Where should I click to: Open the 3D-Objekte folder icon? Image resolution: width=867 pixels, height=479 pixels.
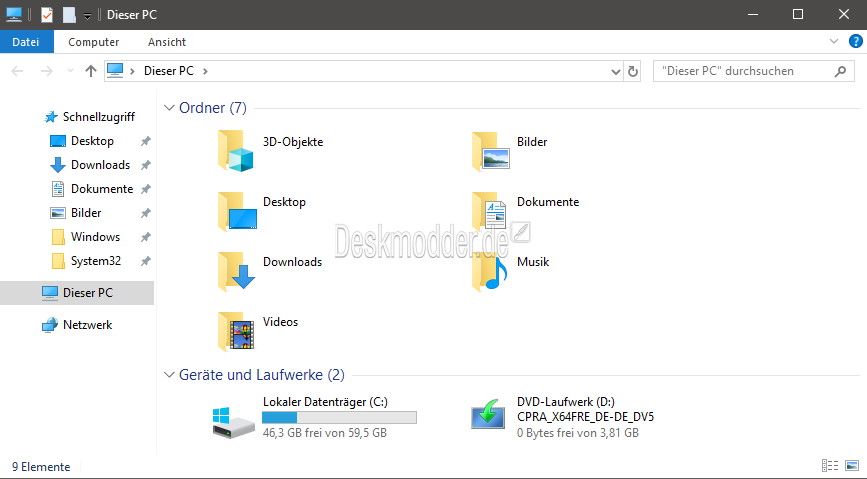(236, 151)
